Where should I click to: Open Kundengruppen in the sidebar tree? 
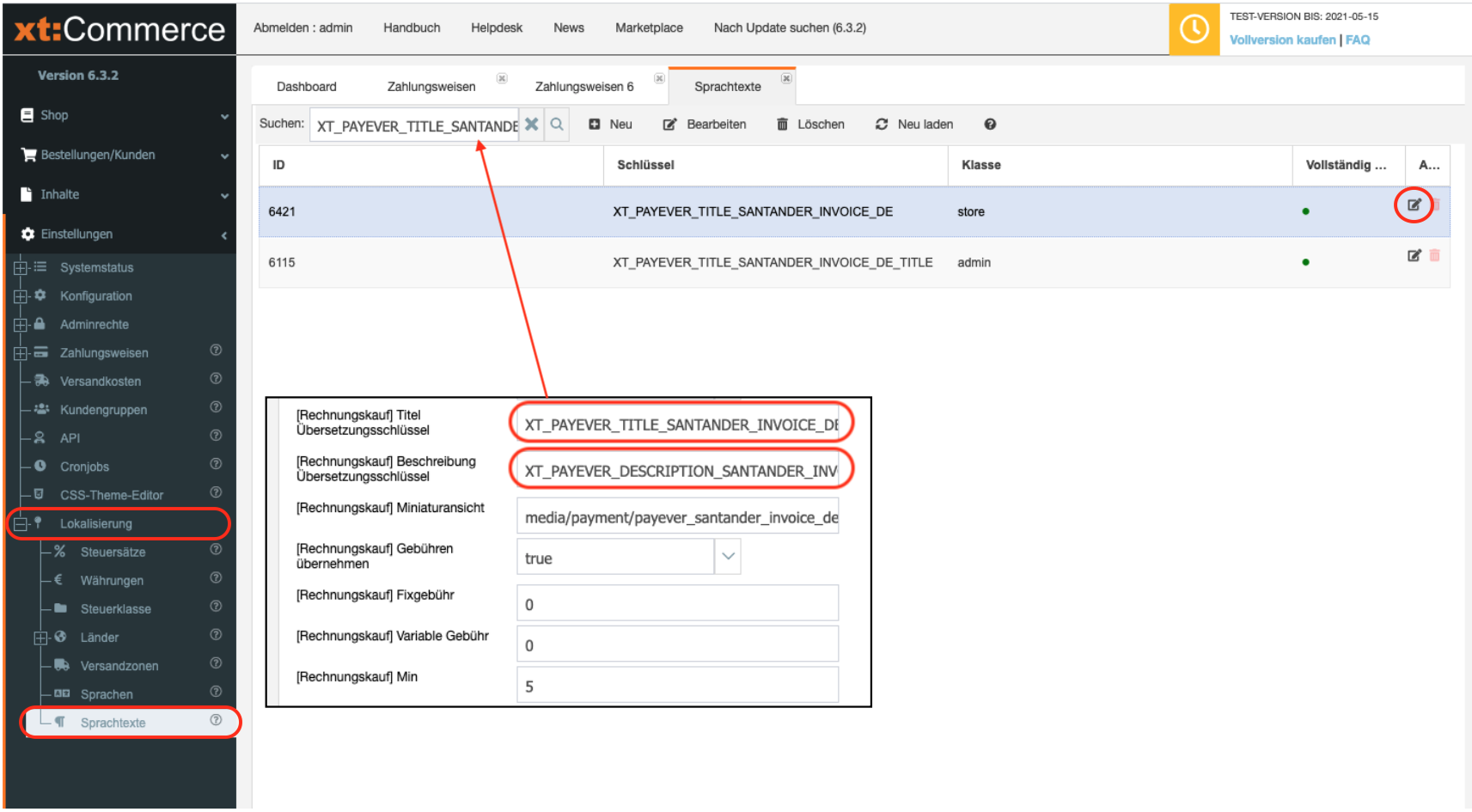(x=103, y=410)
